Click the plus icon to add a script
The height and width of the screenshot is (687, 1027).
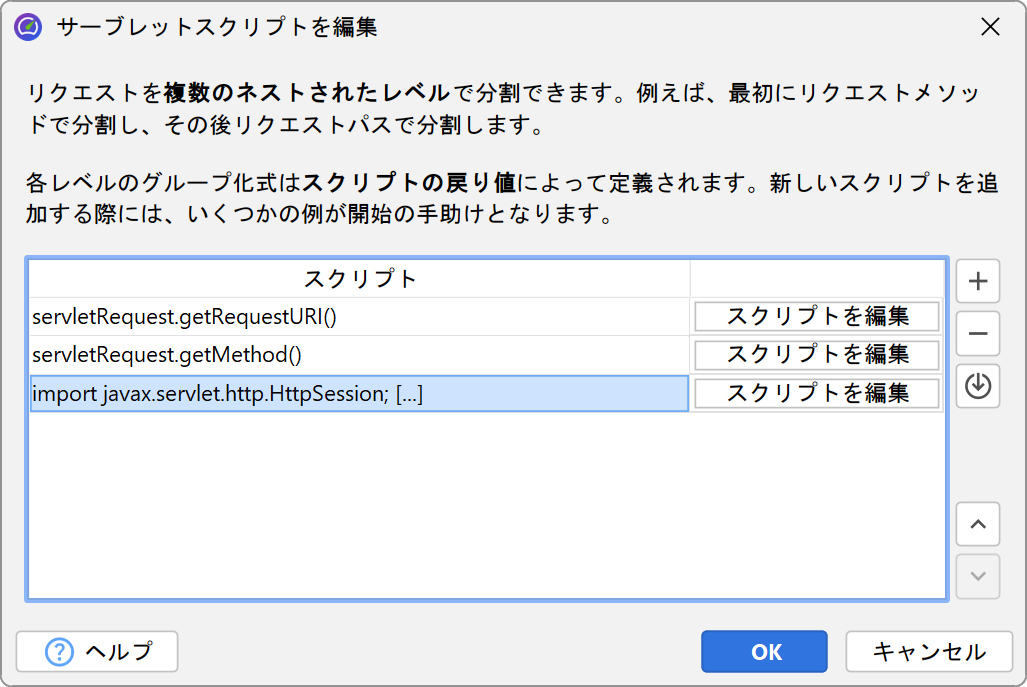pos(978,282)
